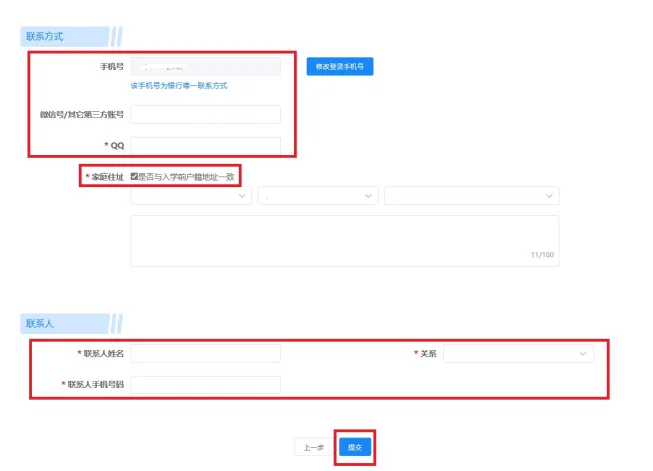
Task: Click the 提交 submit button
Action: point(354,447)
